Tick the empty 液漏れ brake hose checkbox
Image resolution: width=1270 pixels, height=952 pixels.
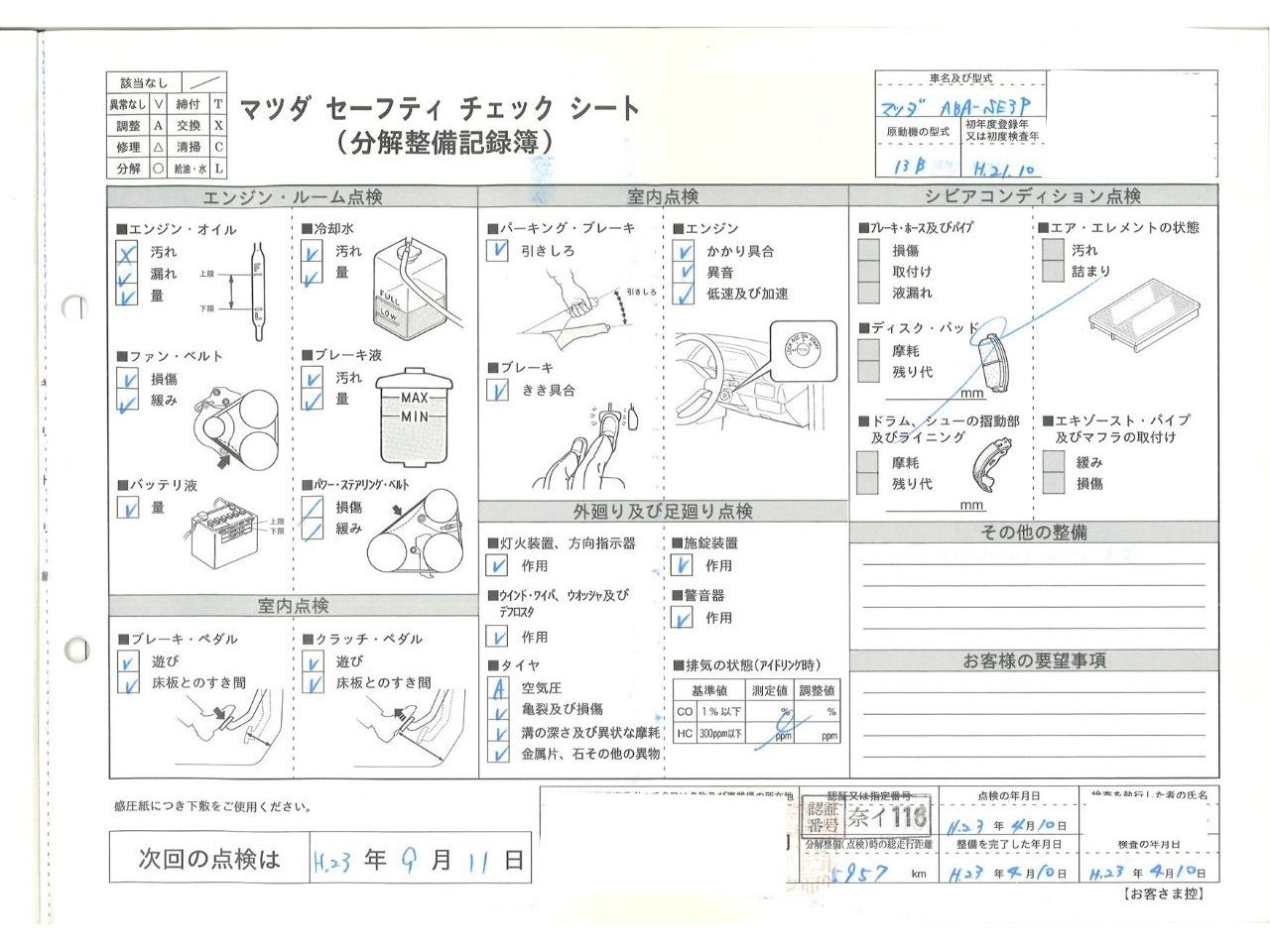[868, 293]
